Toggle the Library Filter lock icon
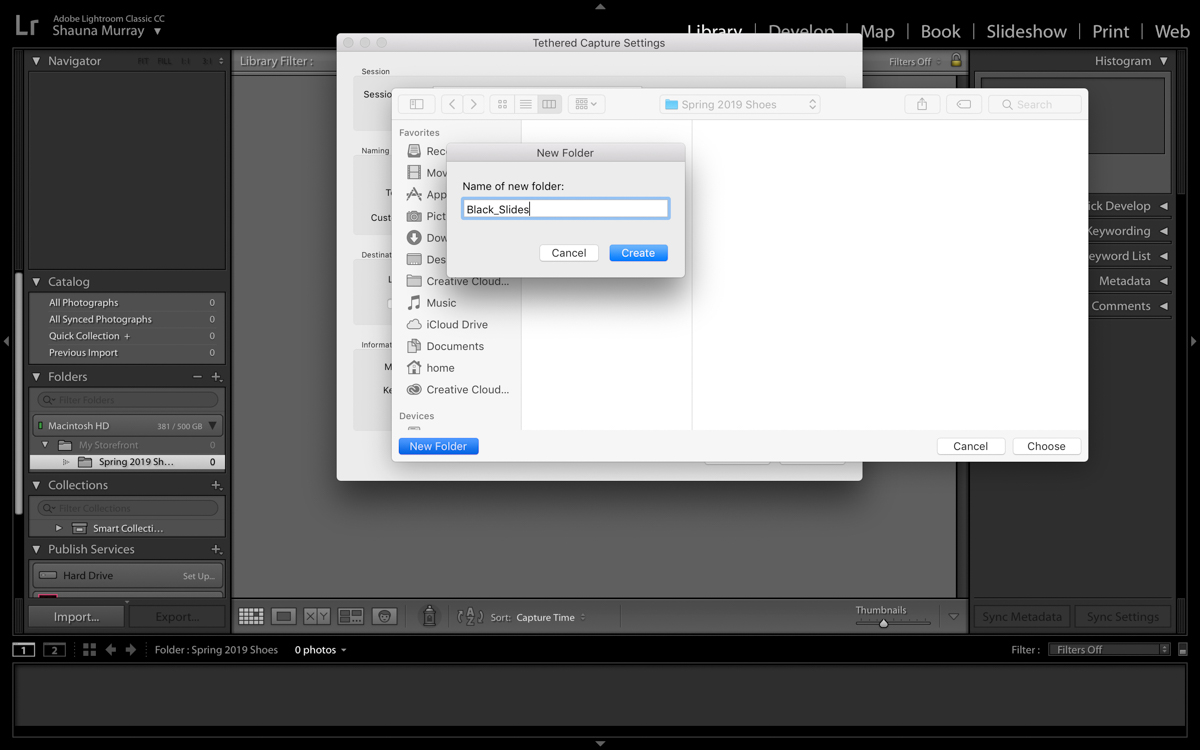The height and width of the screenshot is (750, 1200). 956,61
